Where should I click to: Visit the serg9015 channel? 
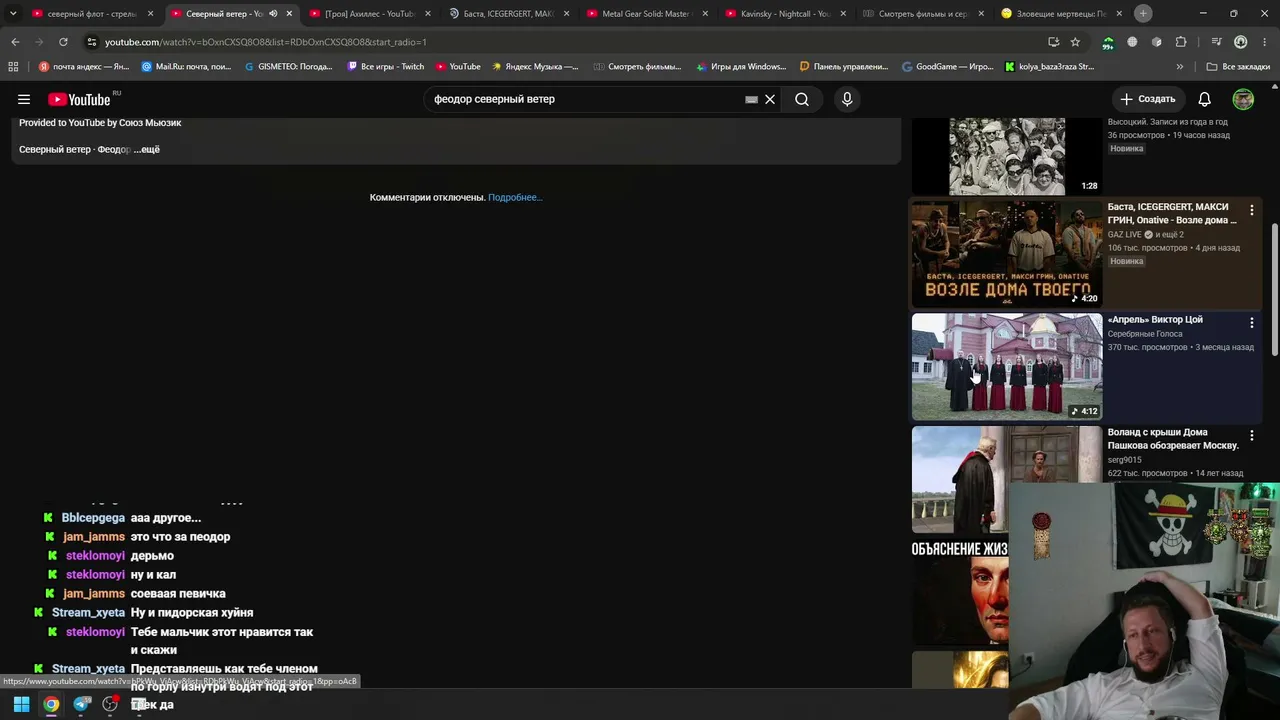[x=1125, y=460]
